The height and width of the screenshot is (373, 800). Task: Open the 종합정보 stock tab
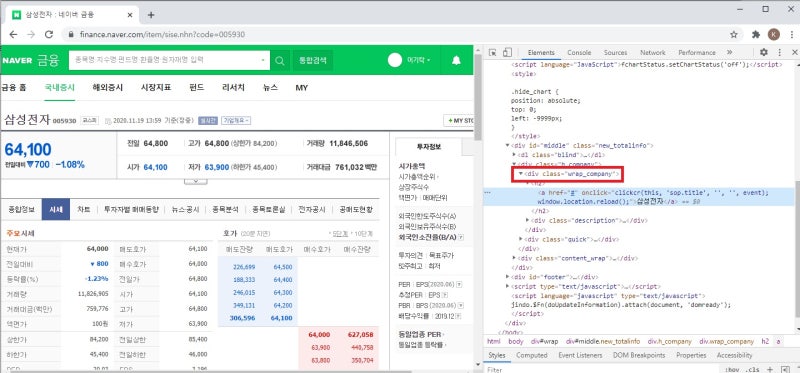click(21, 209)
